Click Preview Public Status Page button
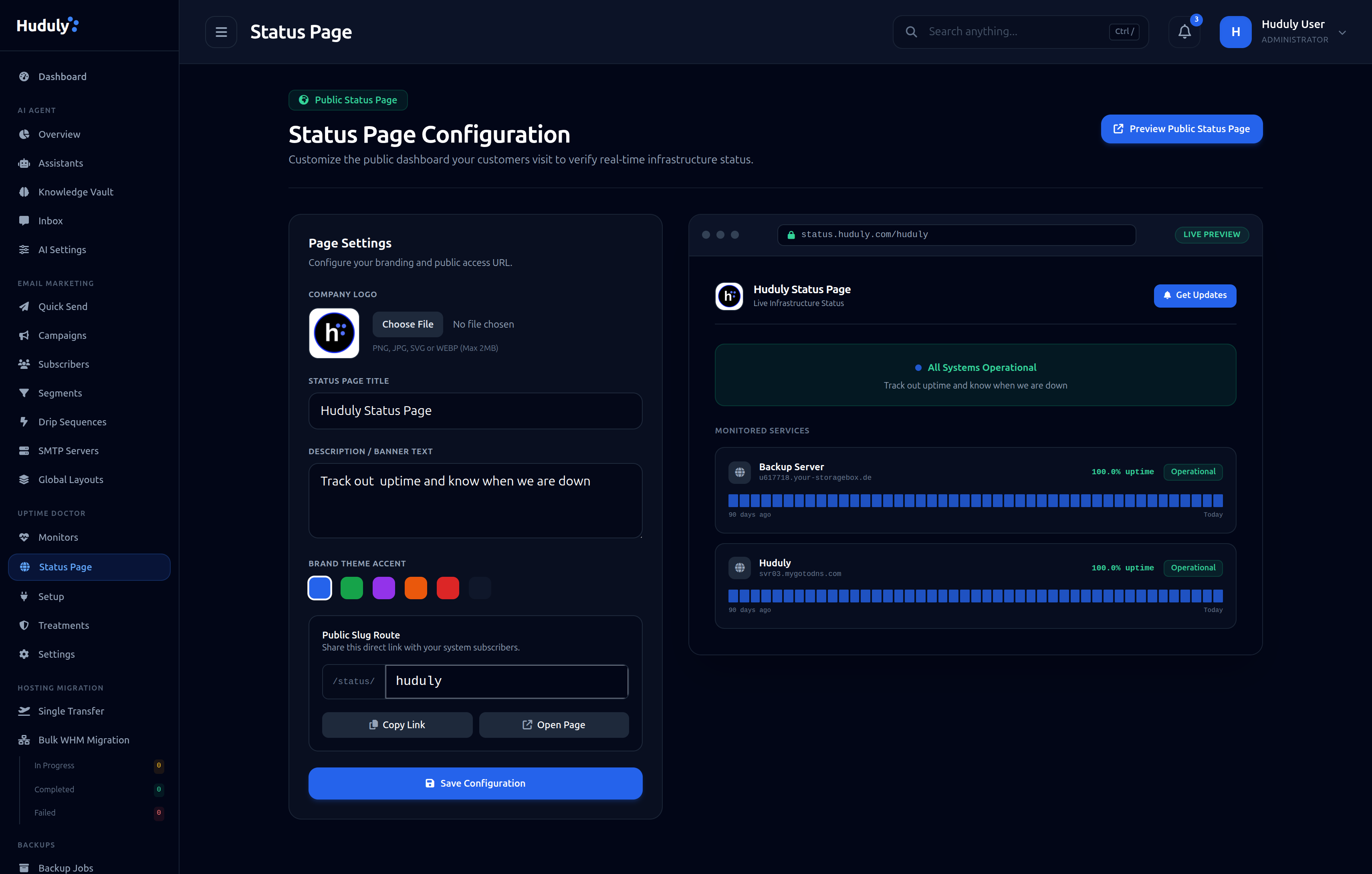 (1182, 129)
